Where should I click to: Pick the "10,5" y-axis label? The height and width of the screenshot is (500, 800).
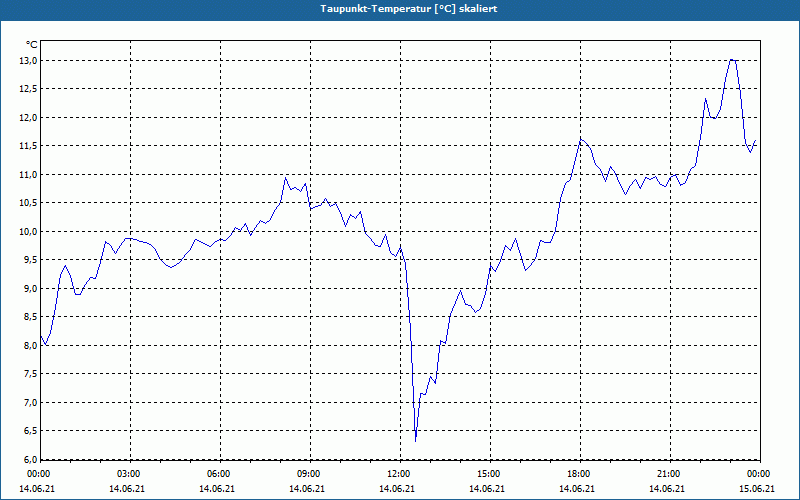point(29,203)
